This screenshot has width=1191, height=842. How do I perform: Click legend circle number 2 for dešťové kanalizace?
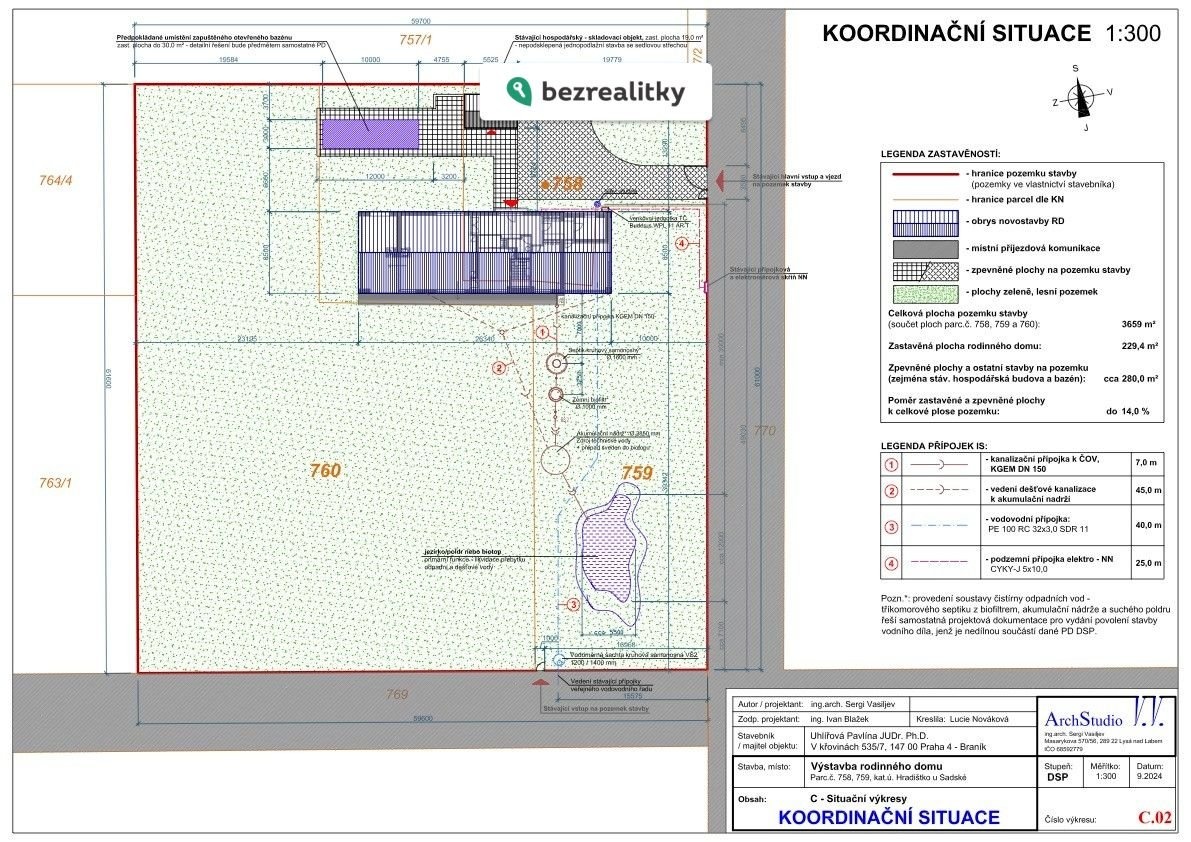click(892, 491)
